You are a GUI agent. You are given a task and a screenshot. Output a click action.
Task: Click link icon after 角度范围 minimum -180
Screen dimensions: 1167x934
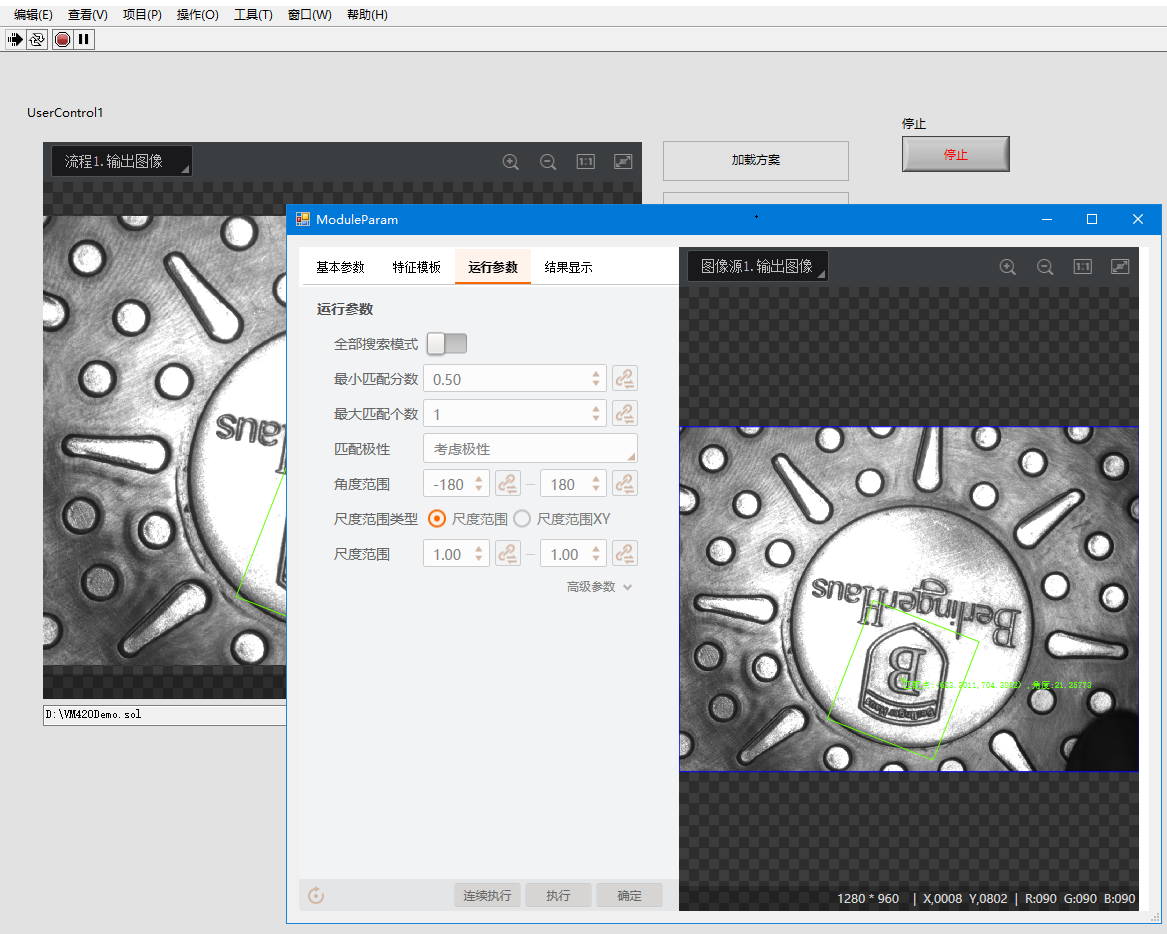click(508, 484)
